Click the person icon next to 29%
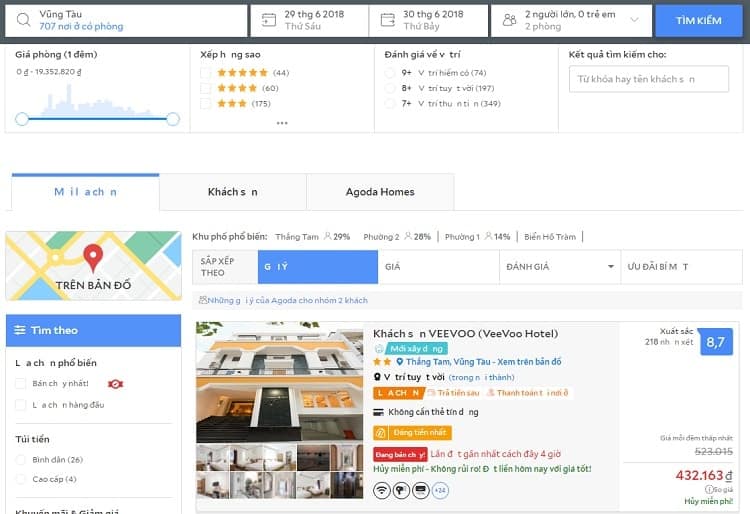Viewport: 750px width, 514px height. click(328, 236)
